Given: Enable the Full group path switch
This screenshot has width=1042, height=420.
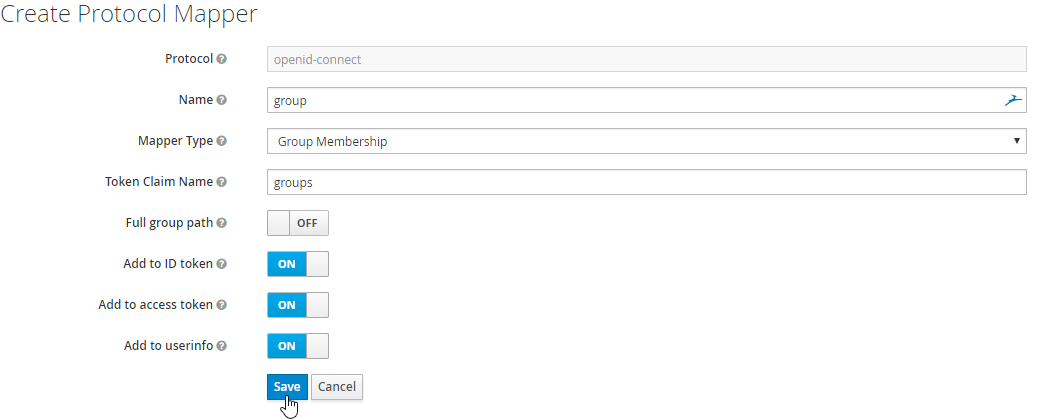Looking at the screenshot, I should pos(298,223).
